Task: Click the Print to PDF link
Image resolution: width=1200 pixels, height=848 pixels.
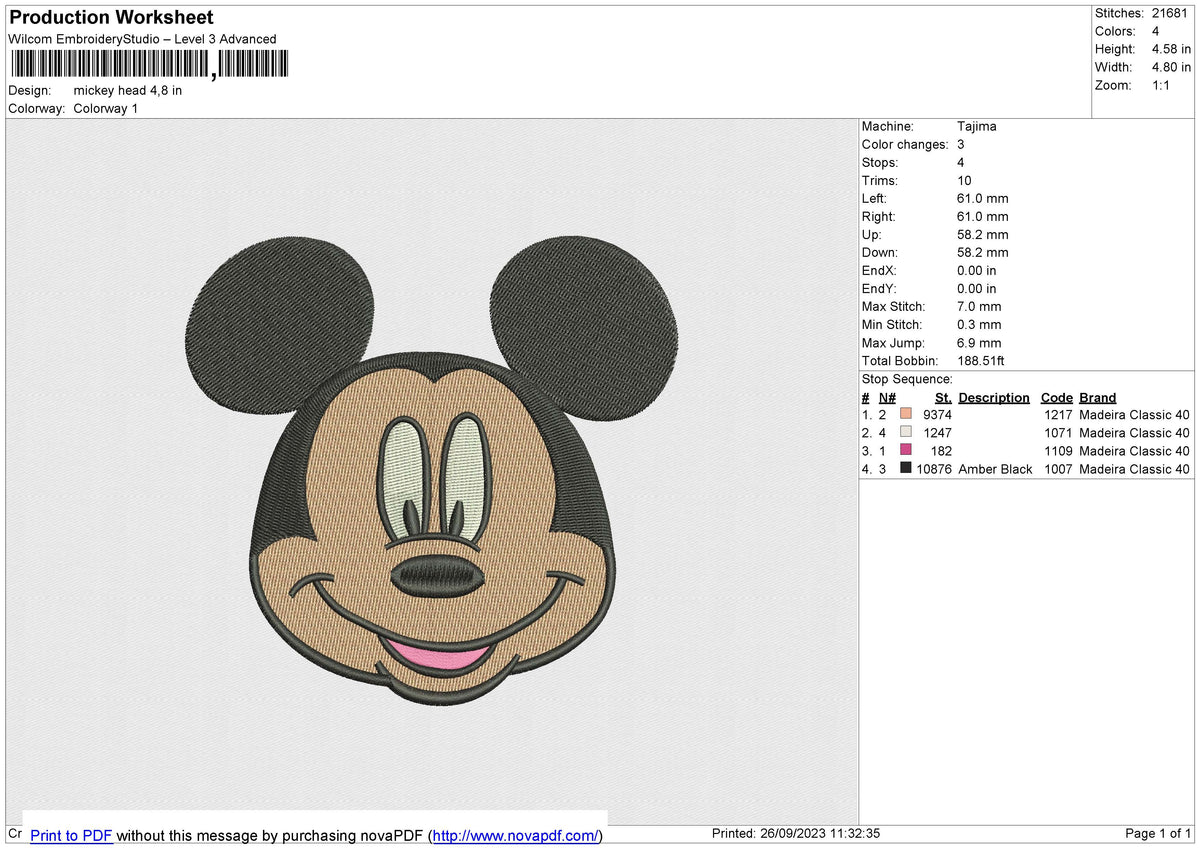Action: (72, 835)
